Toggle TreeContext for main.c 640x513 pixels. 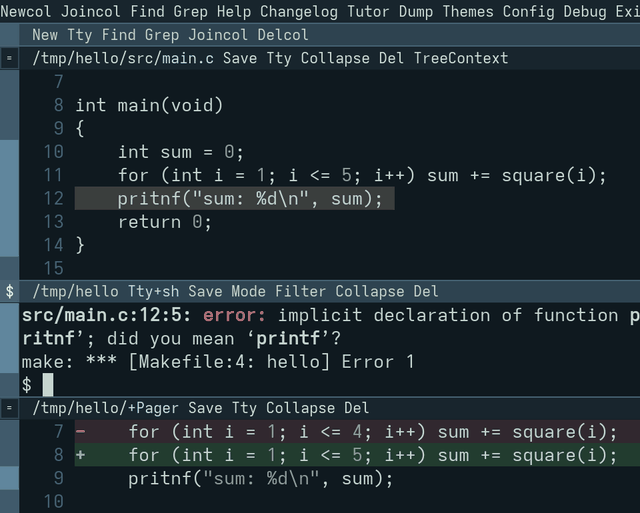pyautogui.click(x=461, y=58)
